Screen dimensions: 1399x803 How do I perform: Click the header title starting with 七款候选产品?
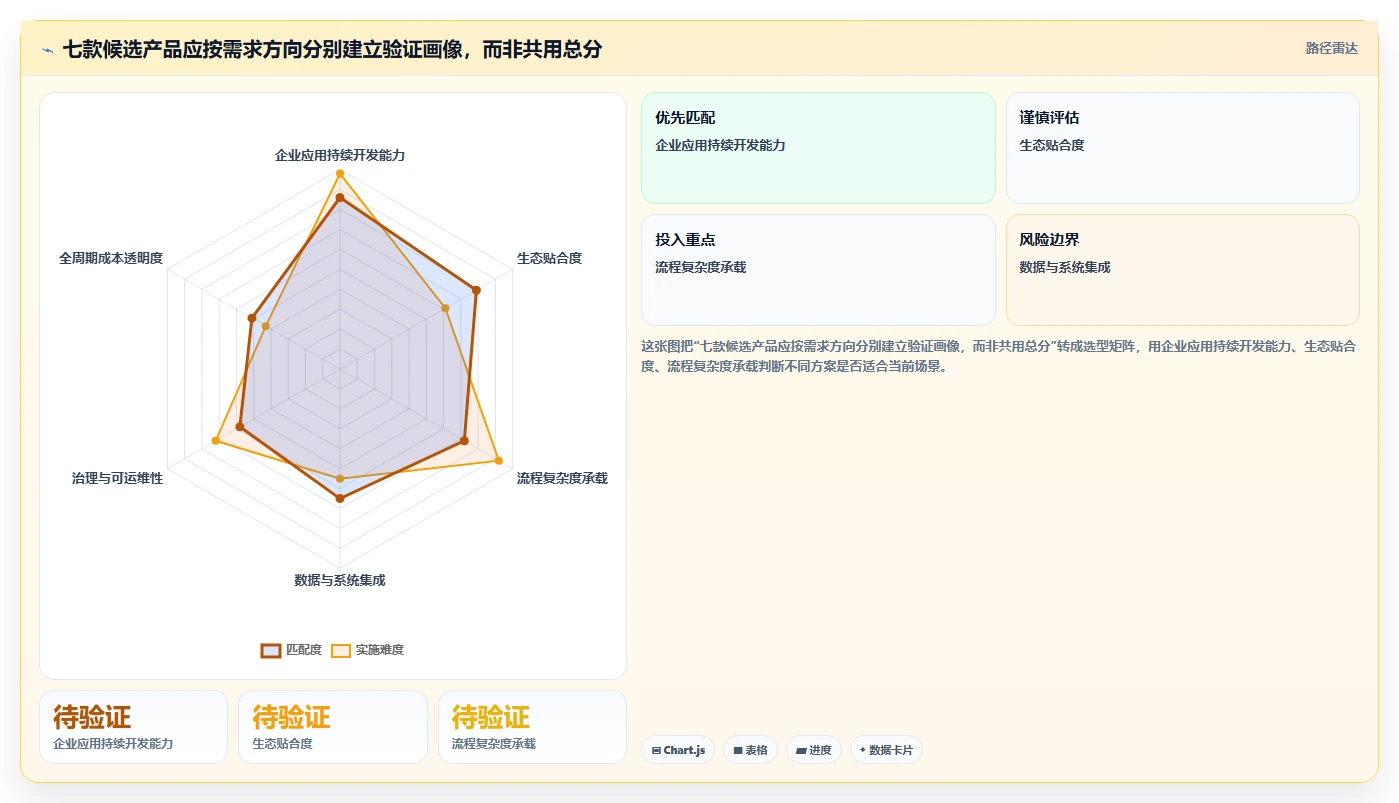coord(332,49)
